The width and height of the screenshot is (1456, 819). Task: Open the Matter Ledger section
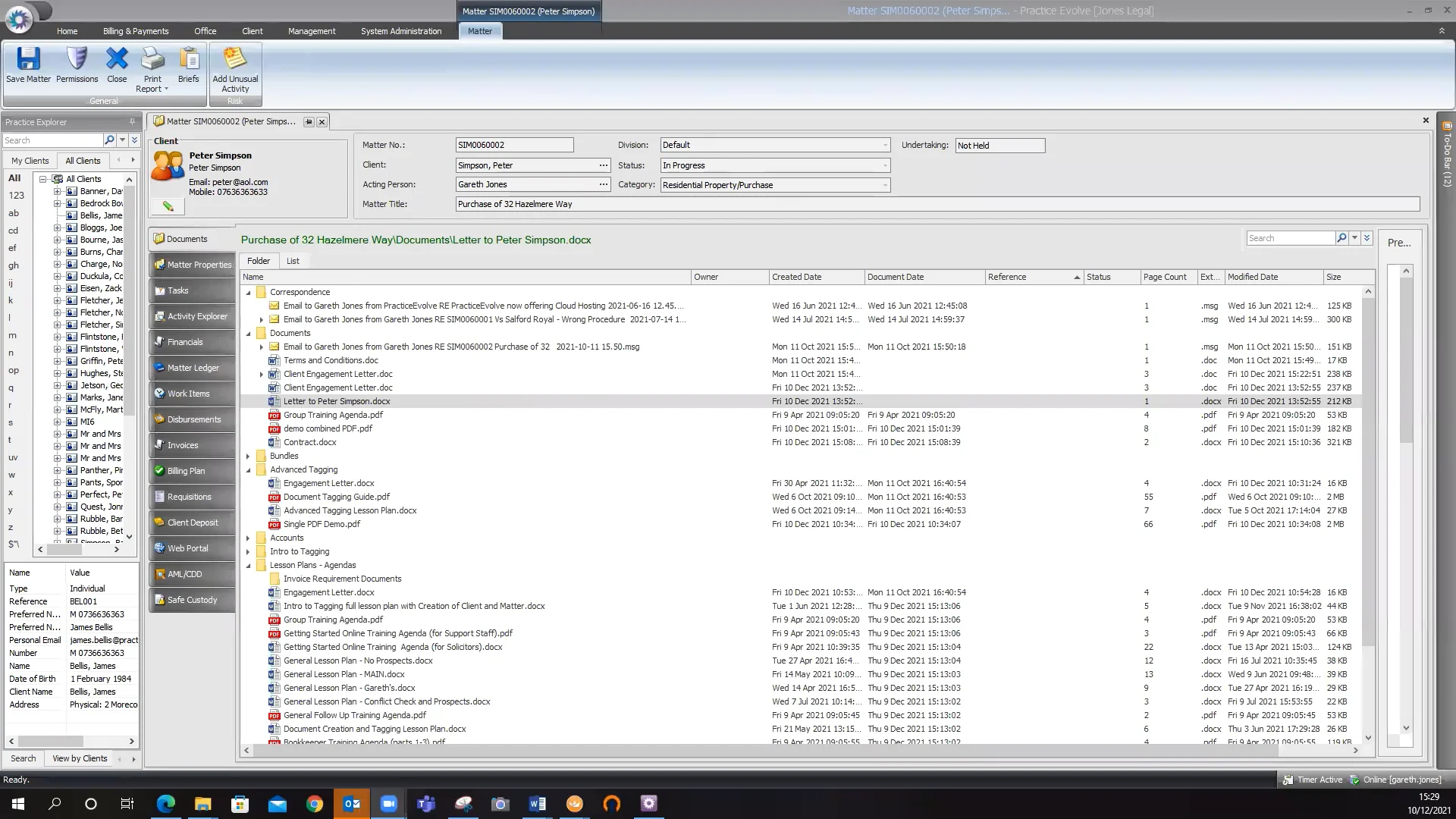192,368
